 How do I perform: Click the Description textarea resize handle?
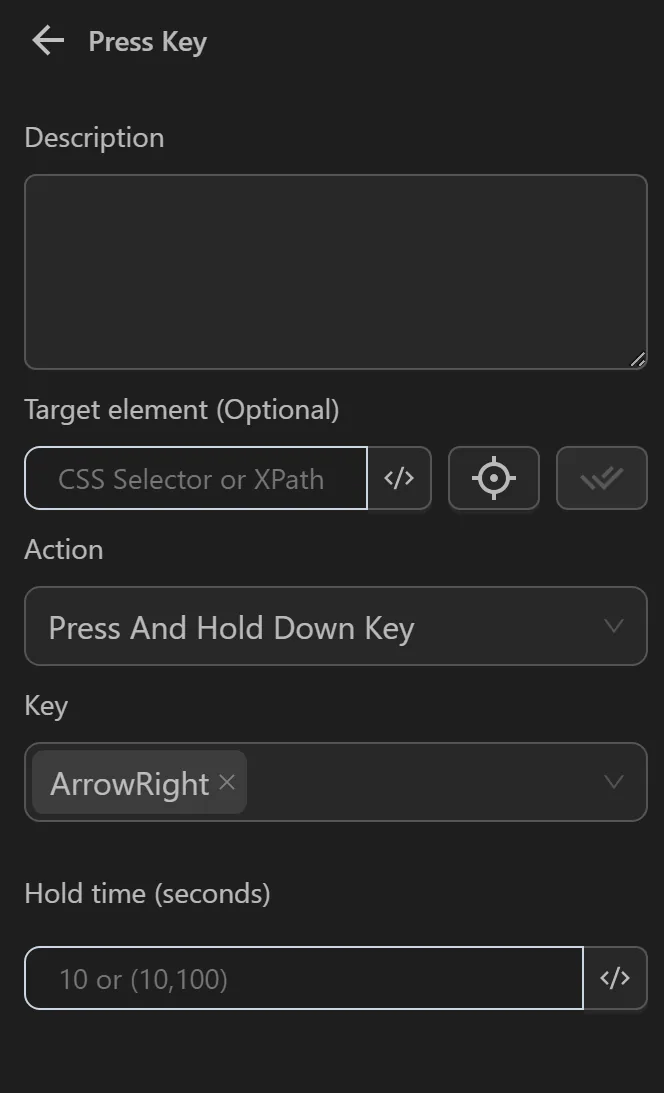pos(638,358)
